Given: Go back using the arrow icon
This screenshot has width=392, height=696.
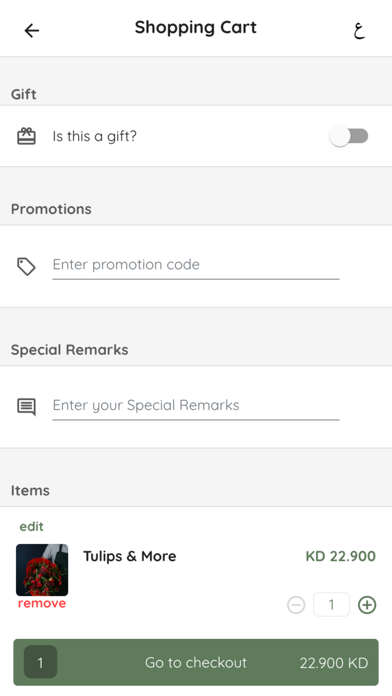Looking at the screenshot, I should 32,30.
